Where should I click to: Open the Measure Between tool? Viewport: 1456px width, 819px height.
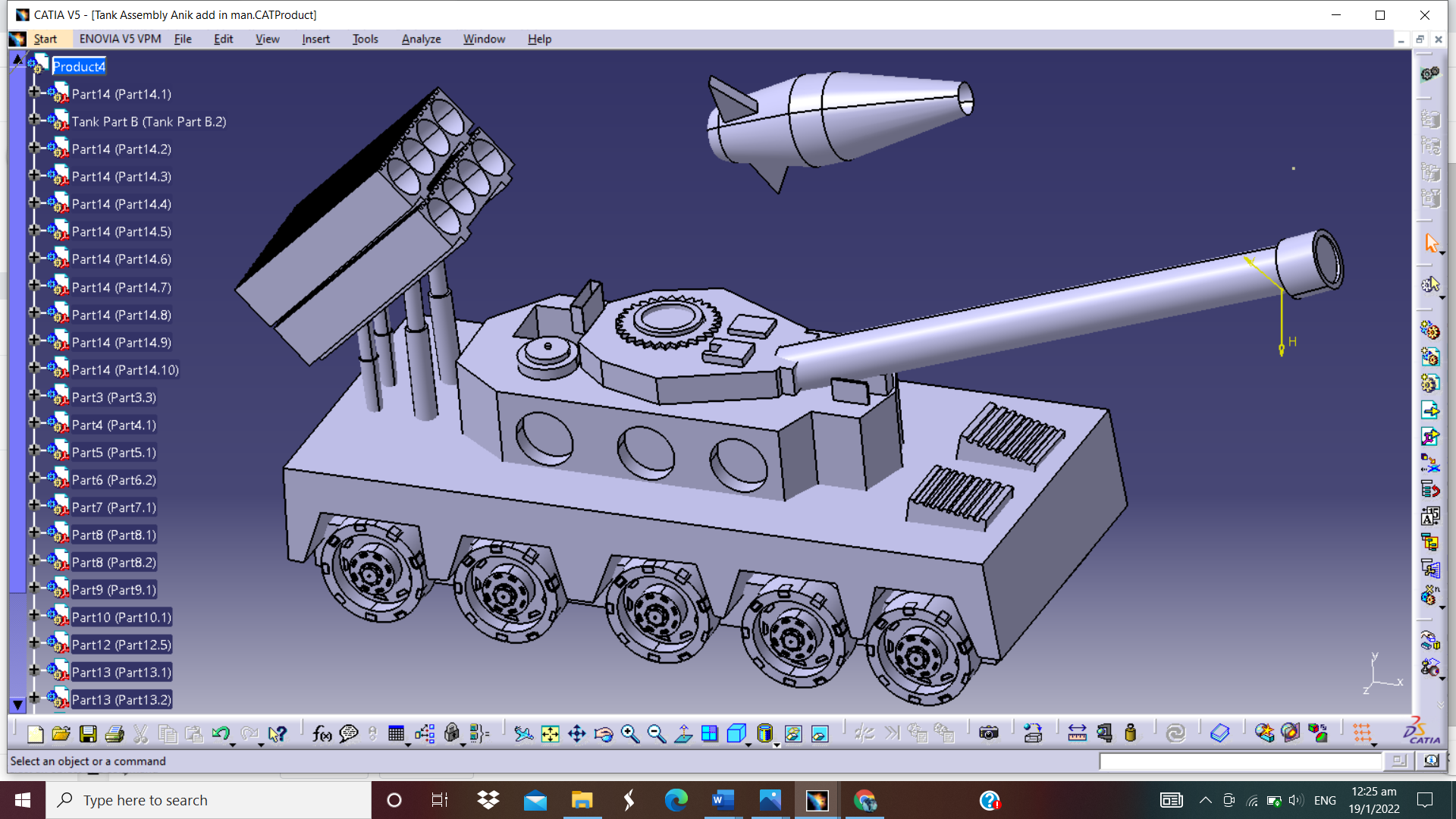coord(1077,733)
